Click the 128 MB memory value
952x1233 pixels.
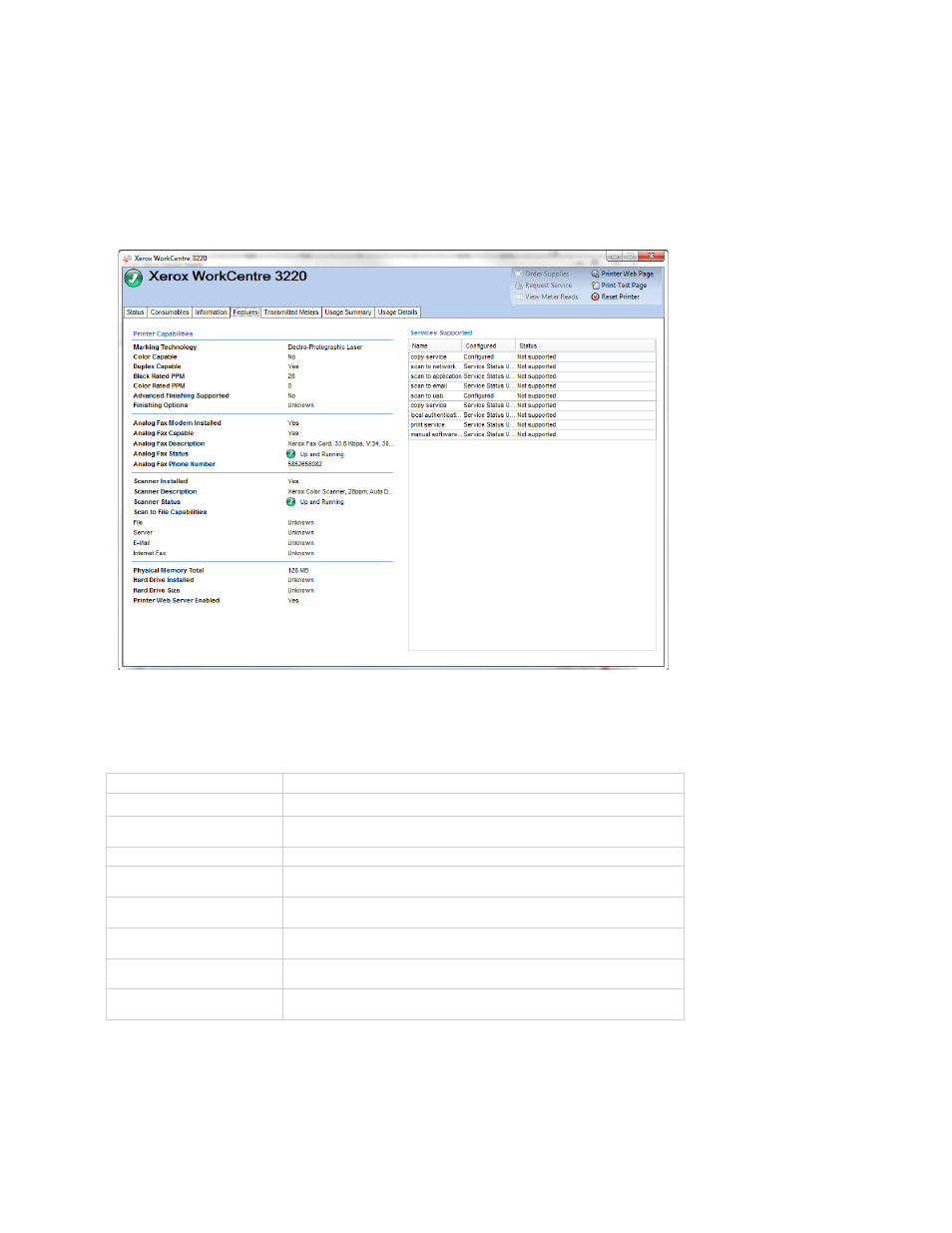click(x=298, y=571)
